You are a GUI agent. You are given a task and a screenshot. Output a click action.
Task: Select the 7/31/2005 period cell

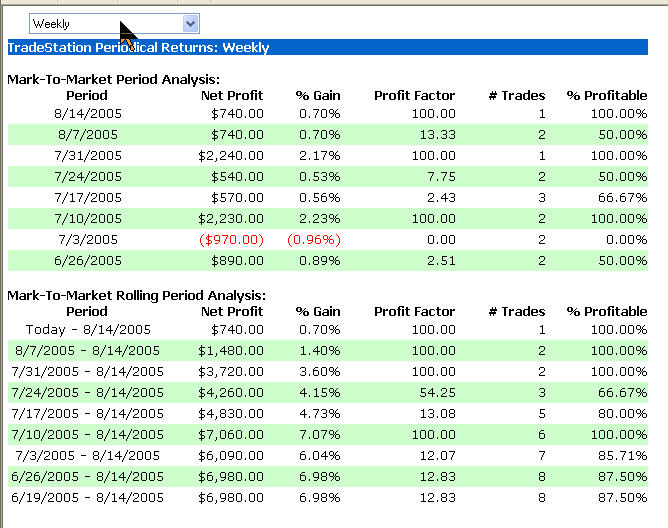(x=88, y=156)
